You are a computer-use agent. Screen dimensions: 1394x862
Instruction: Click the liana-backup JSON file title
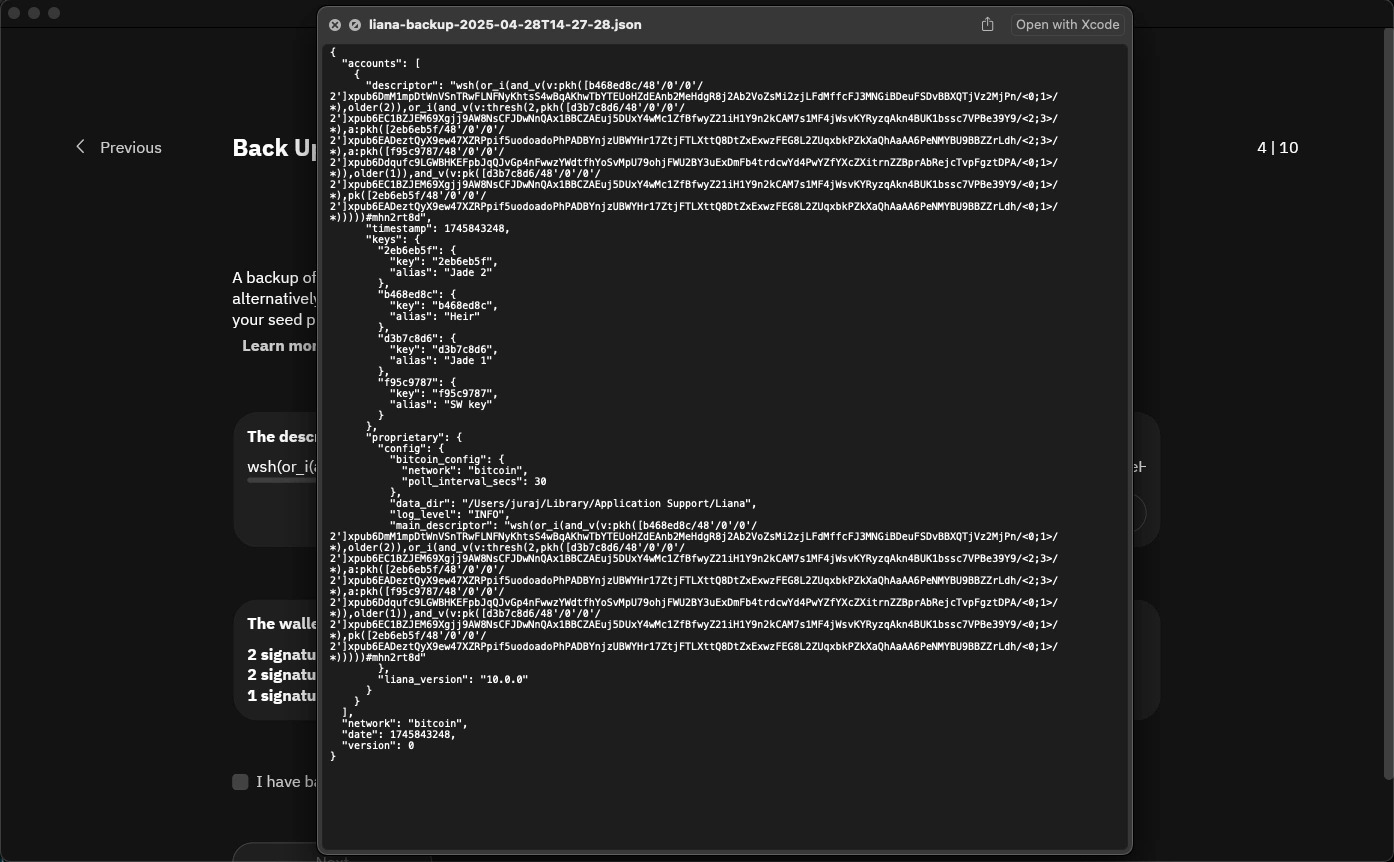505,24
